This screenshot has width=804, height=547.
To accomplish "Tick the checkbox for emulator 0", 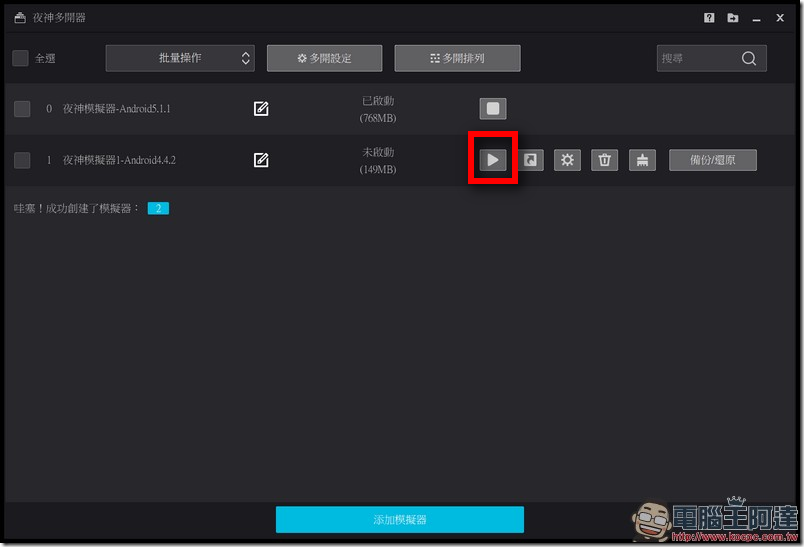I will 22,109.
